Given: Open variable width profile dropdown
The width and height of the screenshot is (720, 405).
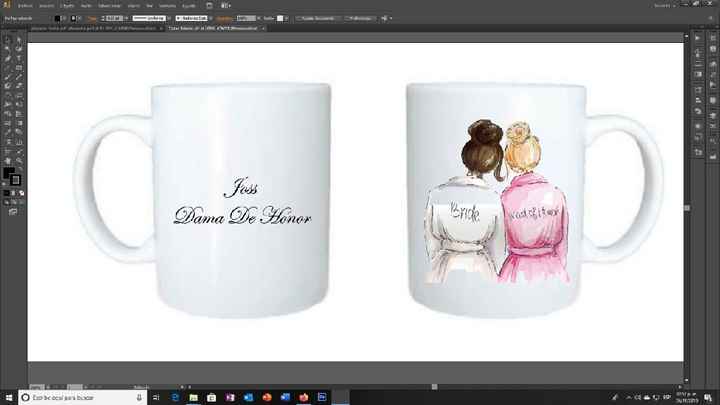Looking at the screenshot, I should tap(169, 18).
